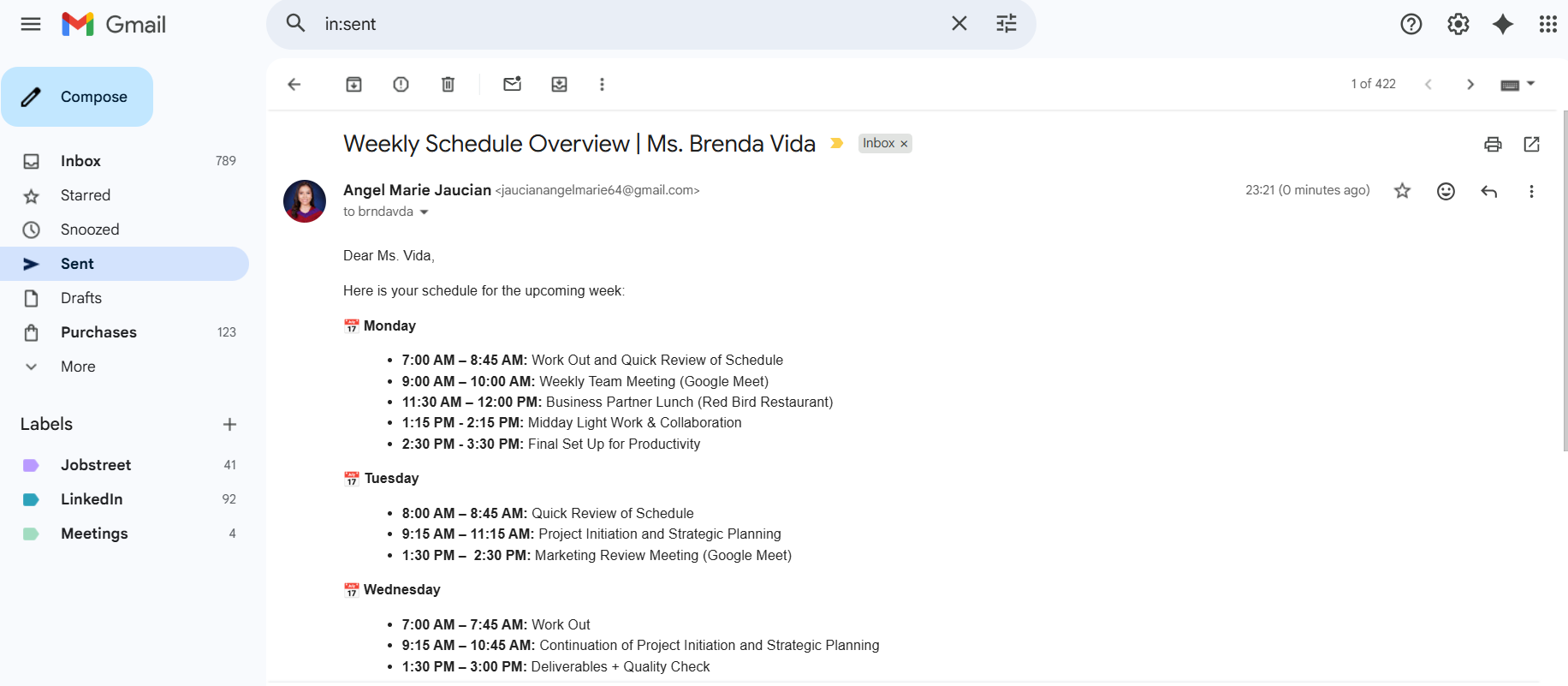Add an emoji reaction to the email
The height and width of the screenshot is (686, 1568).
[x=1446, y=191]
